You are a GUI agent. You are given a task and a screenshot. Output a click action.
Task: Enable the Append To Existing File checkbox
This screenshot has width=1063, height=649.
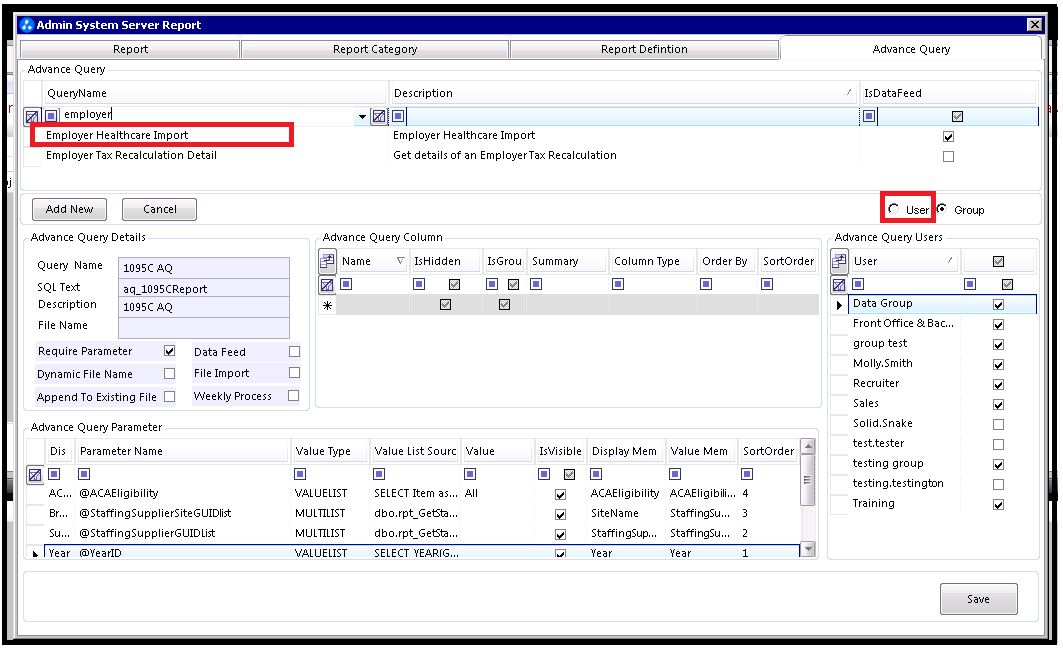[x=169, y=396]
